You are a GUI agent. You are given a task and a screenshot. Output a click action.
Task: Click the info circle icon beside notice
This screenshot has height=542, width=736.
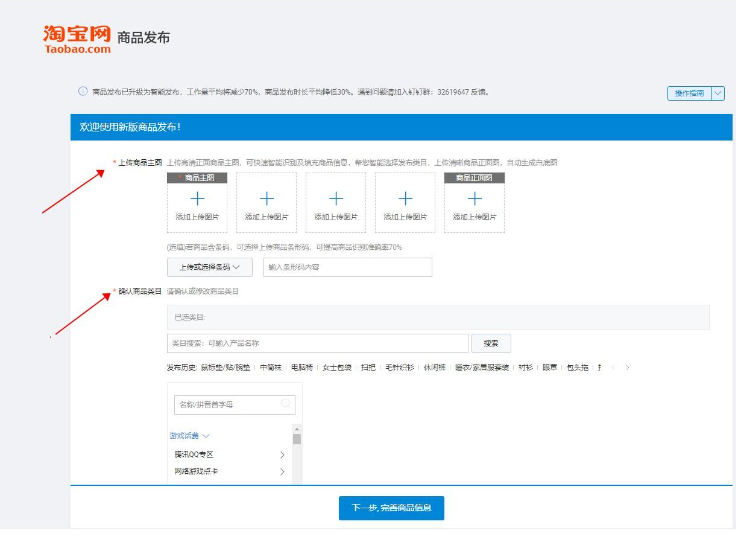coord(83,92)
